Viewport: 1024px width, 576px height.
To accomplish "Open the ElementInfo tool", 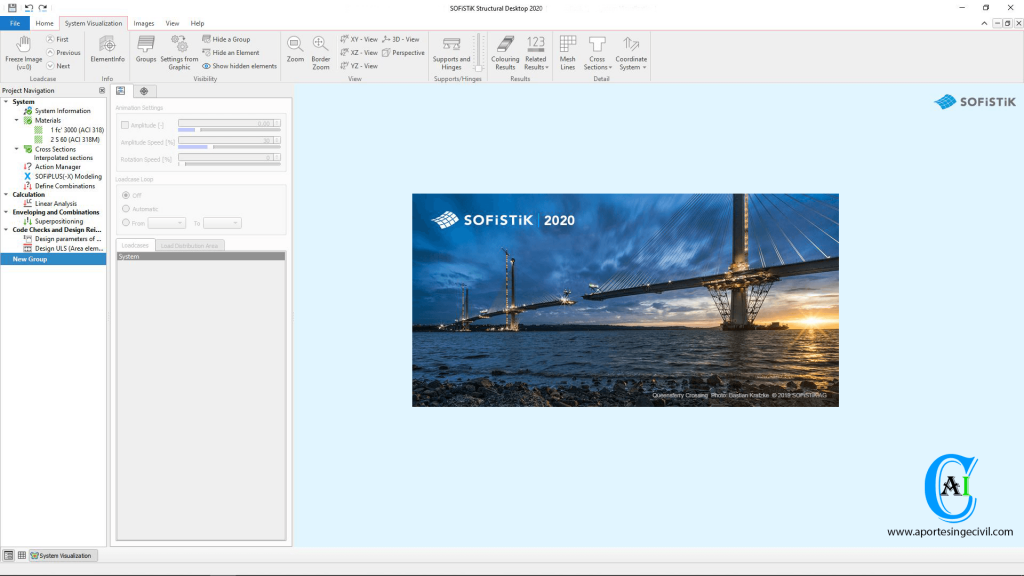I will [x=107, y=45].
